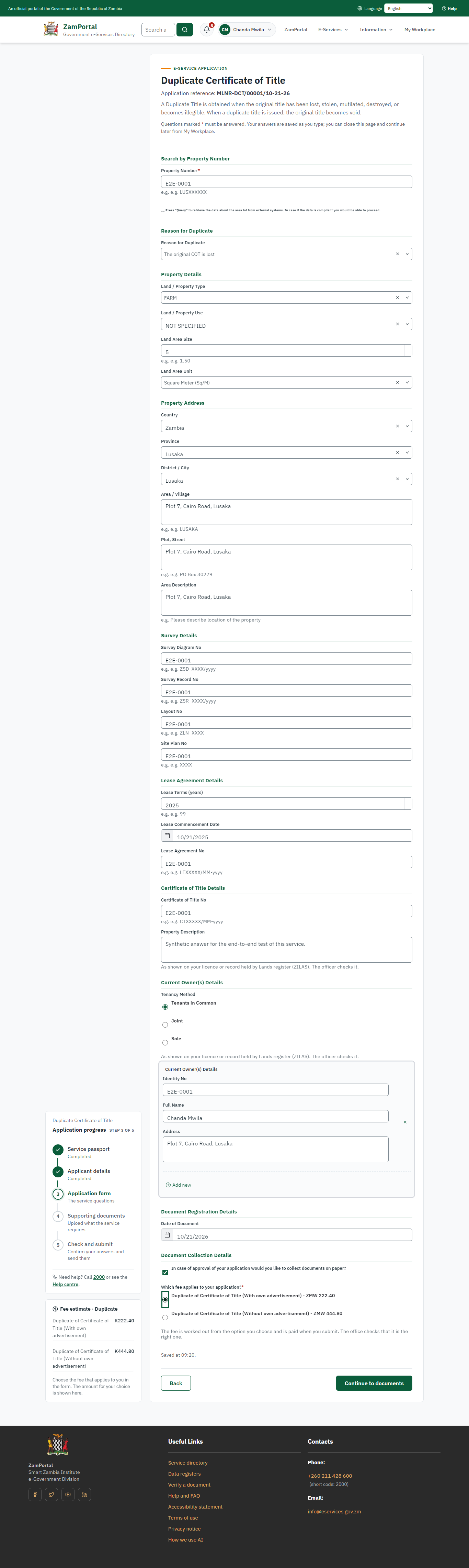Expand the Land / Property Use dropdown
Screen dimensions: 469x1568
pyautogui.click(x=407, y=324)
